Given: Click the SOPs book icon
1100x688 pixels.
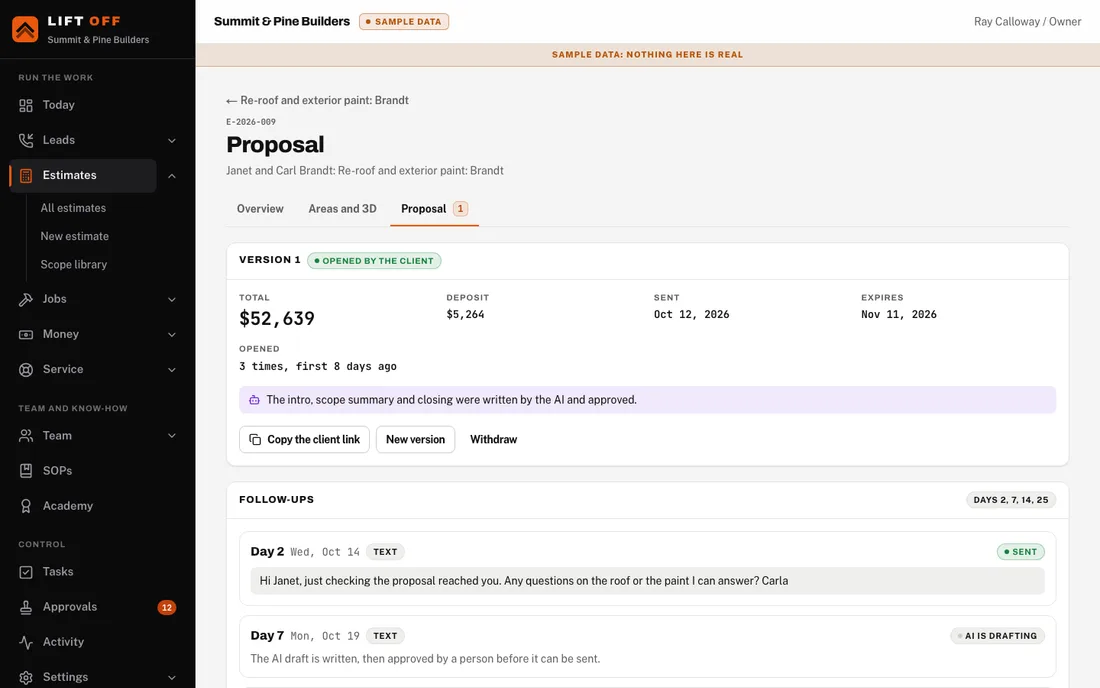Looking at the screenshot, I should [26, 471].
